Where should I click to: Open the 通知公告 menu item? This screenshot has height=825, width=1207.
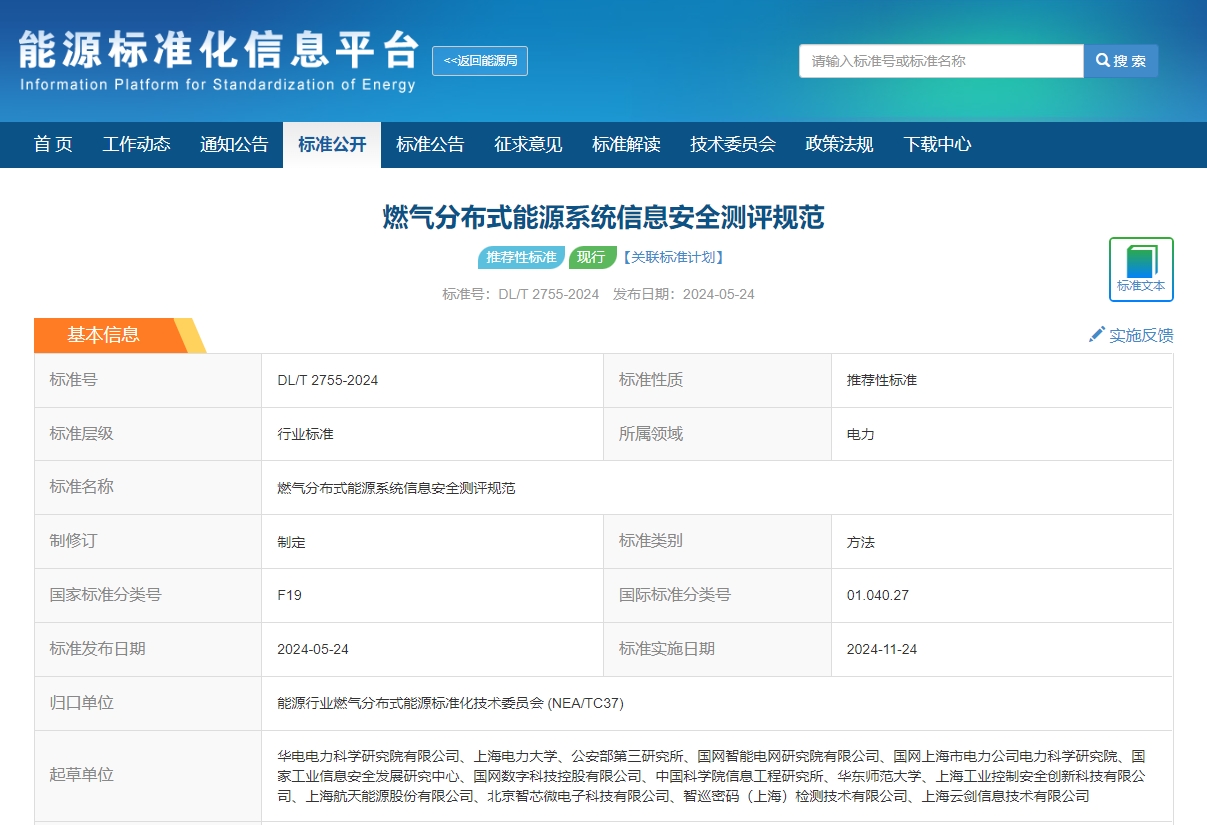point(234,145)
